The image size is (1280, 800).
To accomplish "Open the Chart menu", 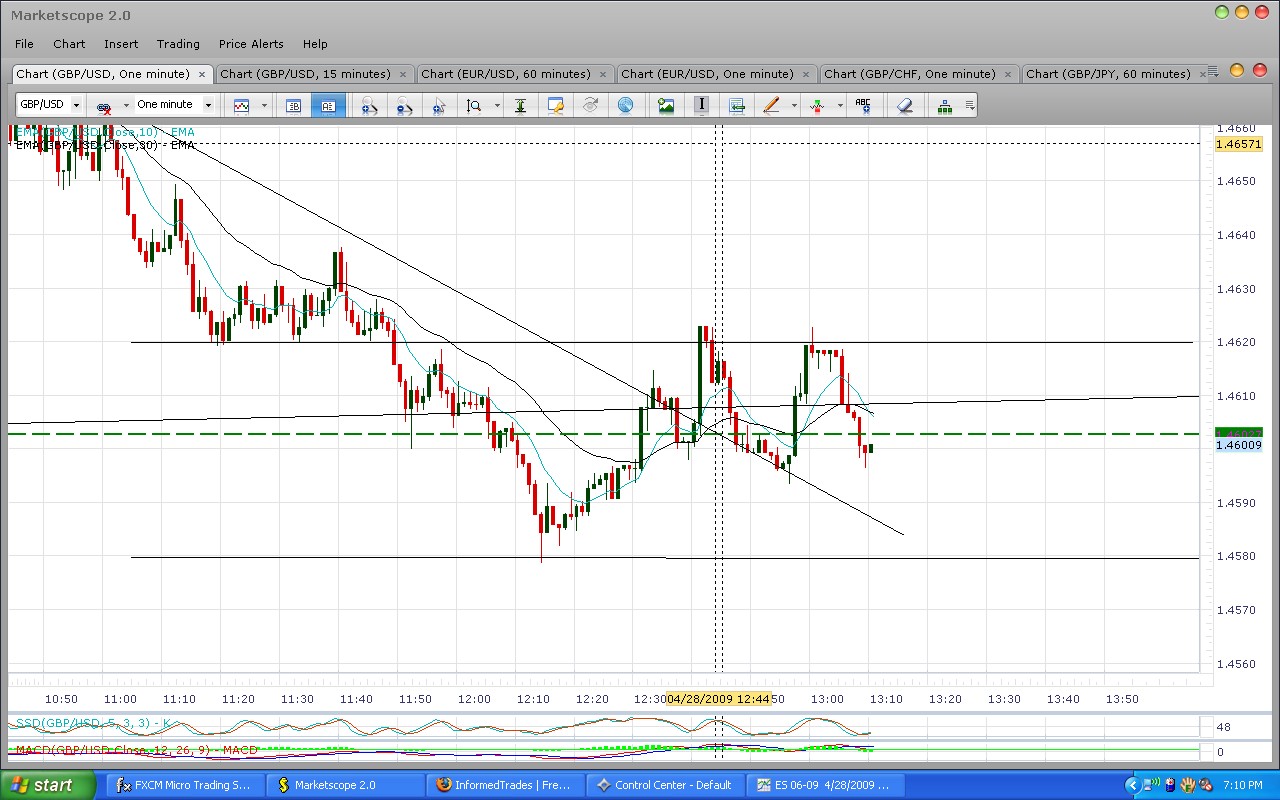I will (69, 44).
